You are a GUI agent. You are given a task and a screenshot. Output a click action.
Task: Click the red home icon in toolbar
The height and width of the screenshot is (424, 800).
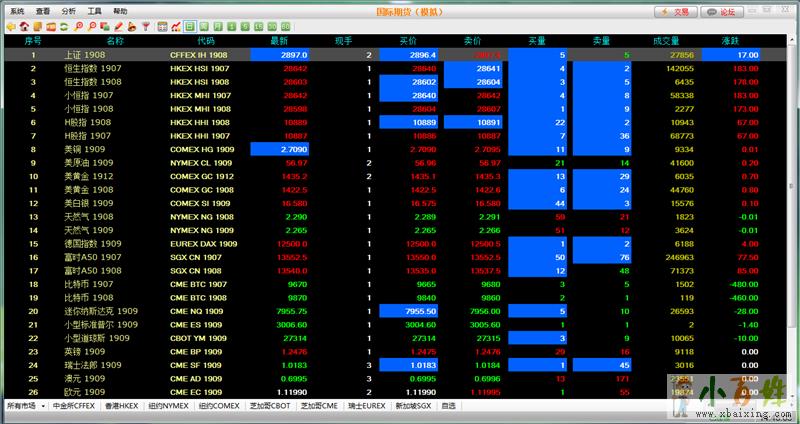[x=24, y=26]
